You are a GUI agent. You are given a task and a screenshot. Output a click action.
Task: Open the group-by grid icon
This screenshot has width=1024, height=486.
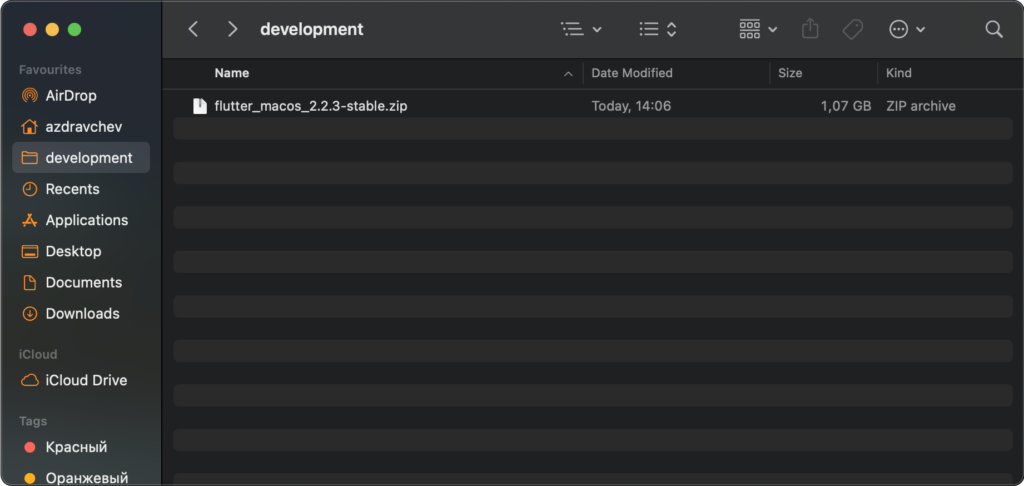click(x=750, y=29)
